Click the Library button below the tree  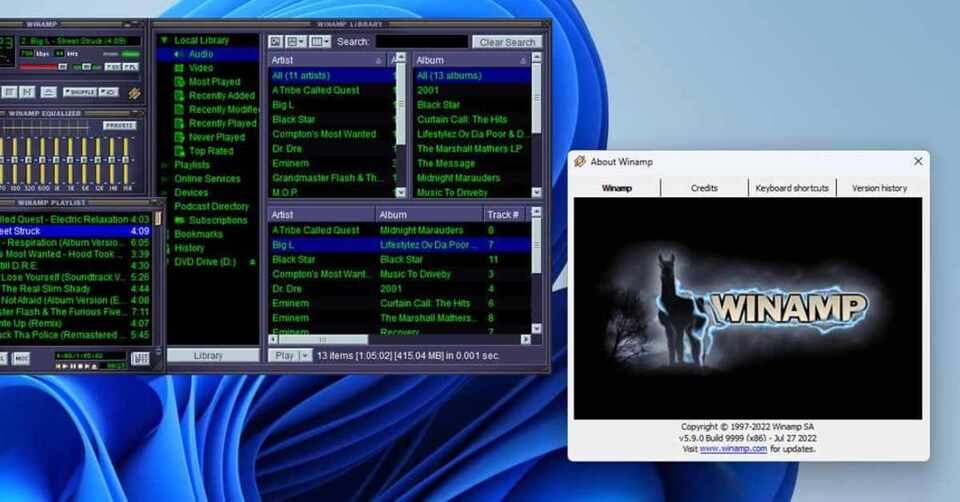click(x=208, y=356)
